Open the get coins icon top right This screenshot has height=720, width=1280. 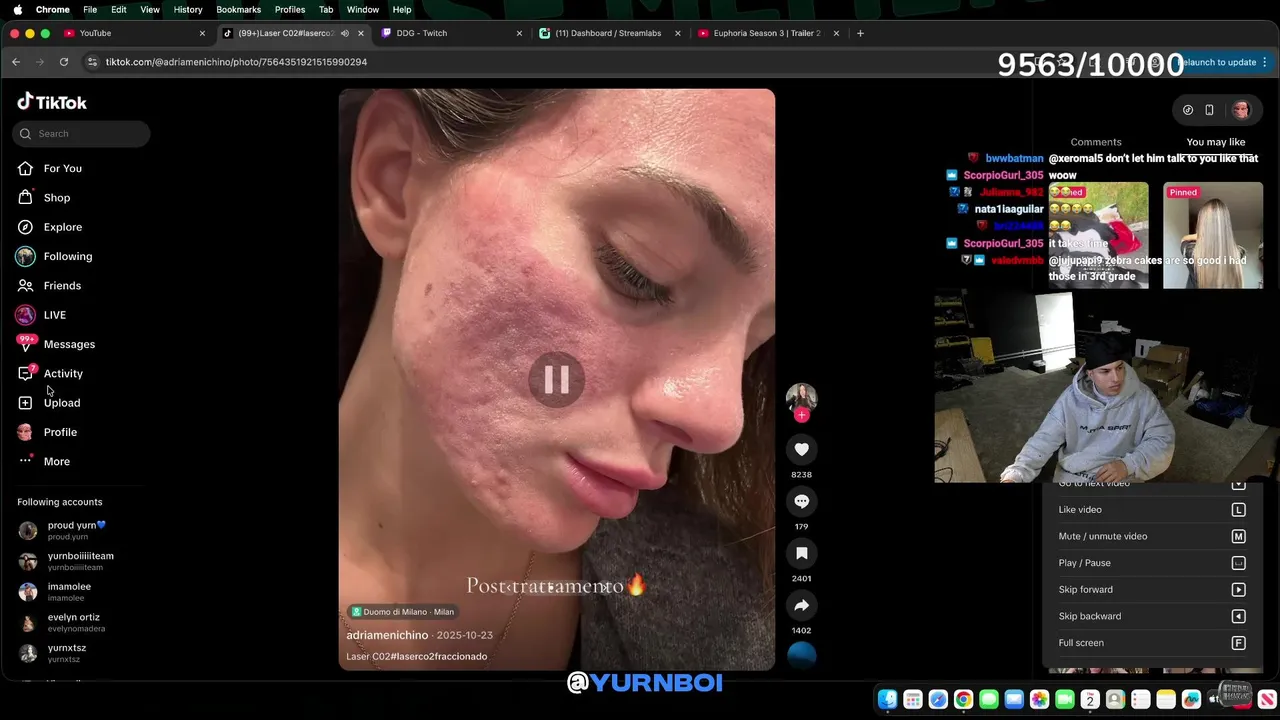[1187, 110]
